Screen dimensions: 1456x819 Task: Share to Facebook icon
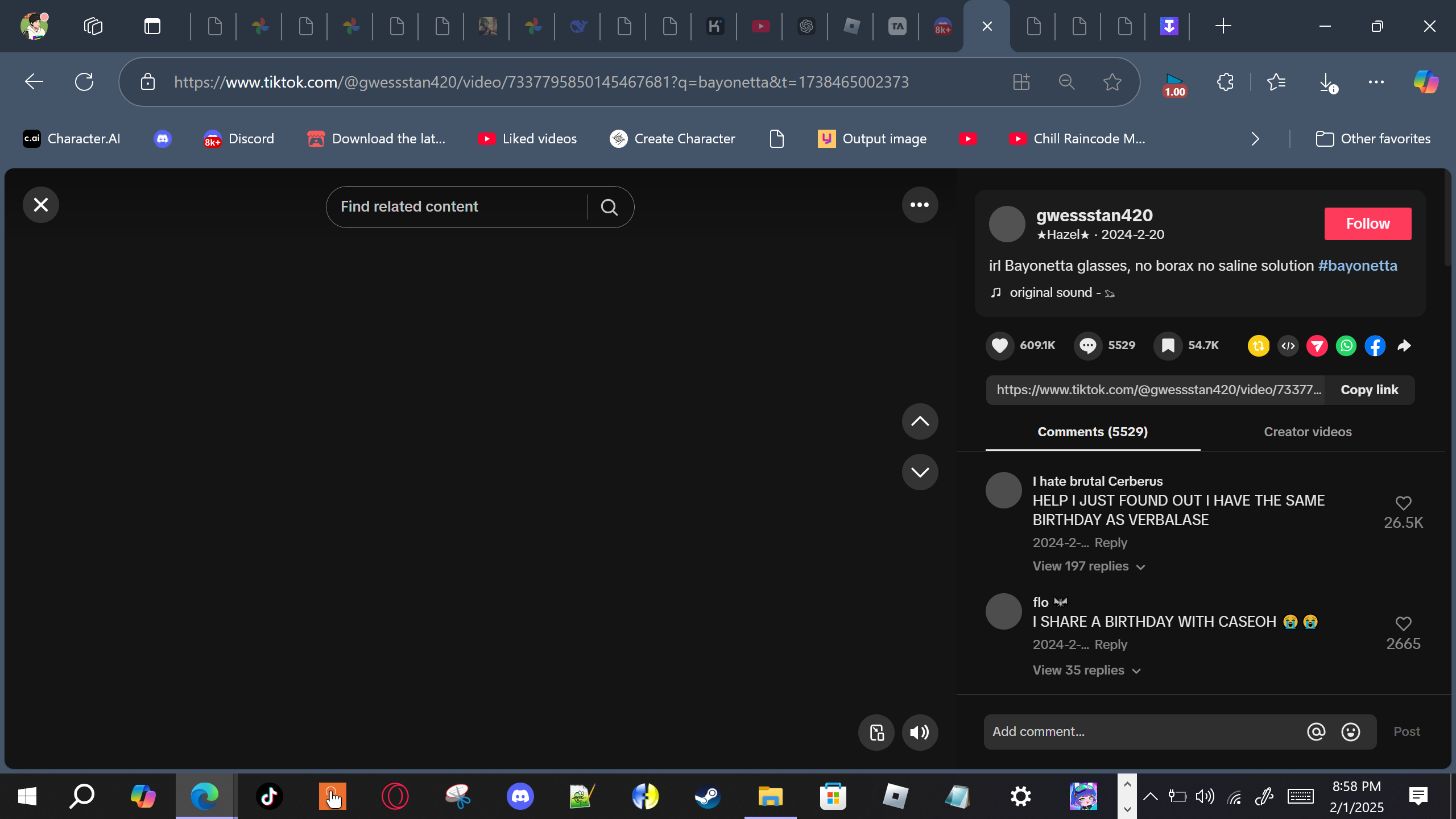tap(1375, 345)
